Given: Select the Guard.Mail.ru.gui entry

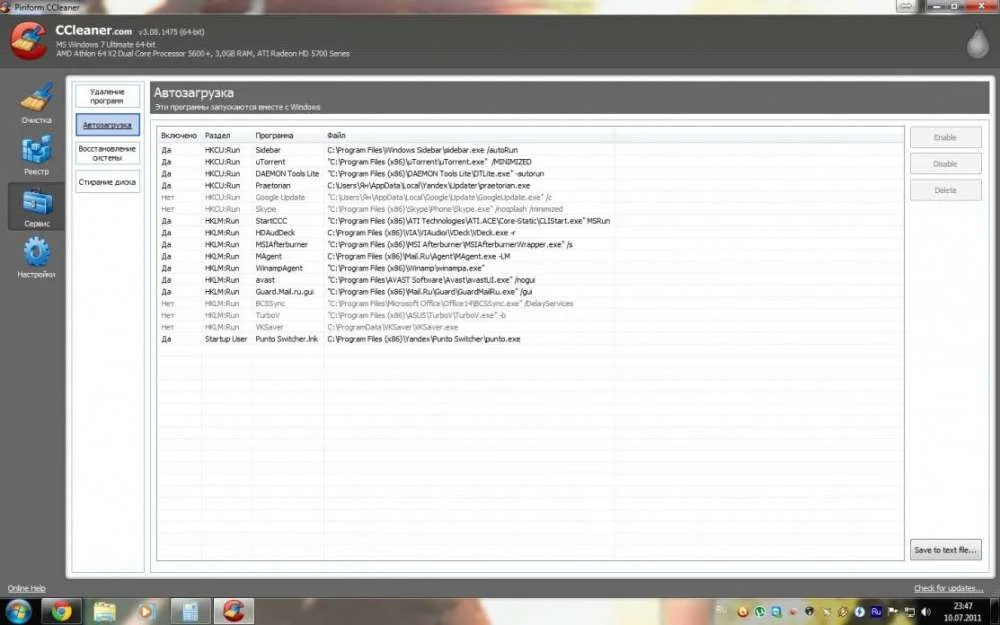Looking at the screenshot, I should coord(531,291).
